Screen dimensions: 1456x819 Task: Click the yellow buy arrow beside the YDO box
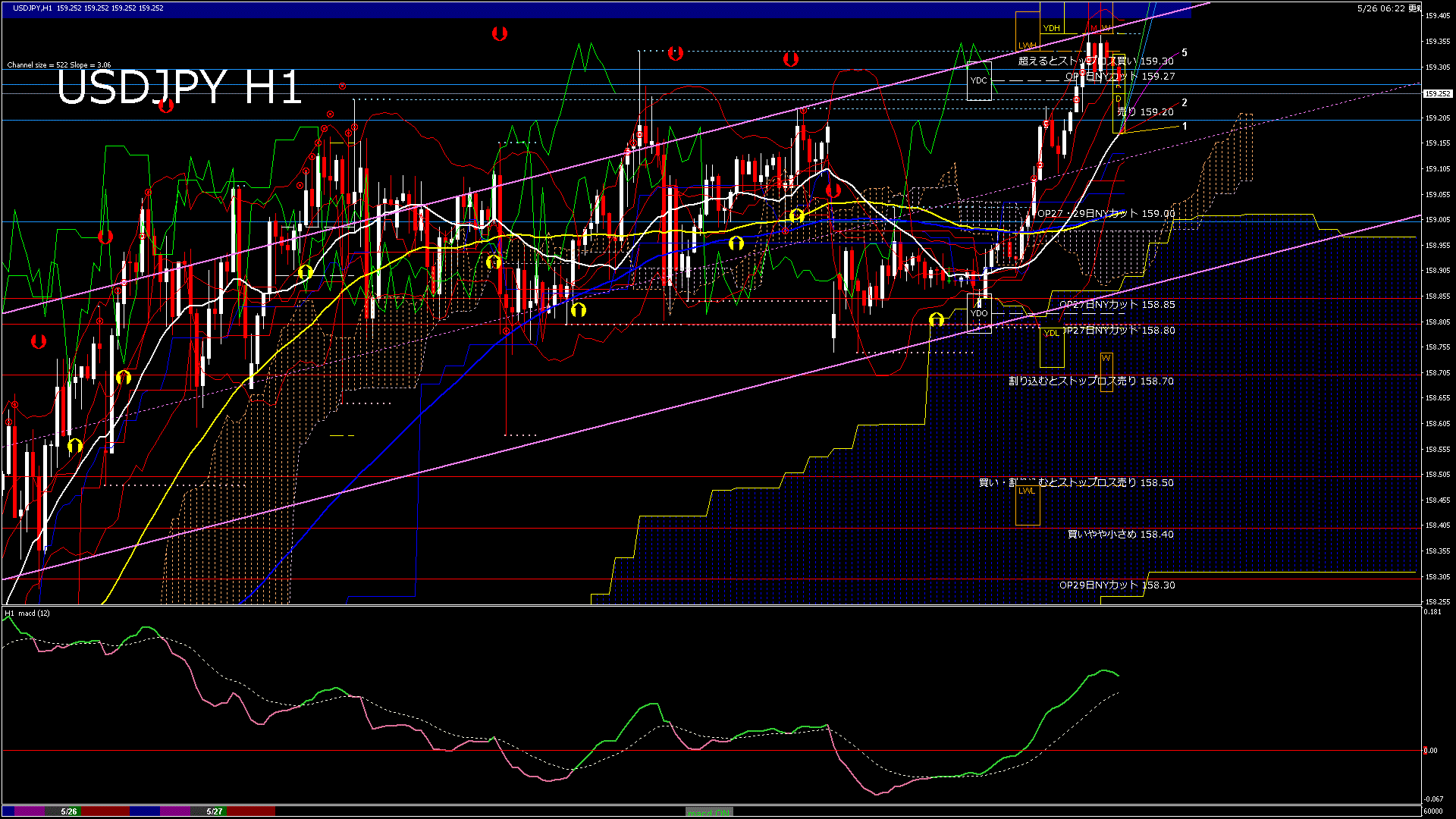937,319
